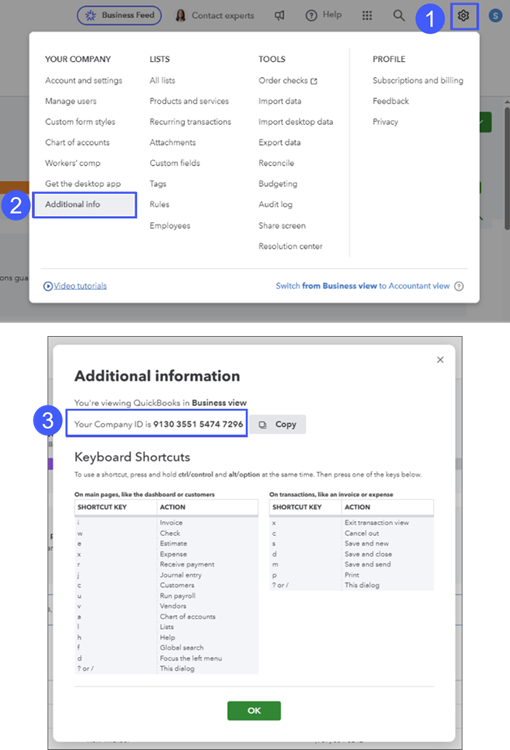Click the Contact experts text
This screenshot has width=510, height=750.
point(223,15)
